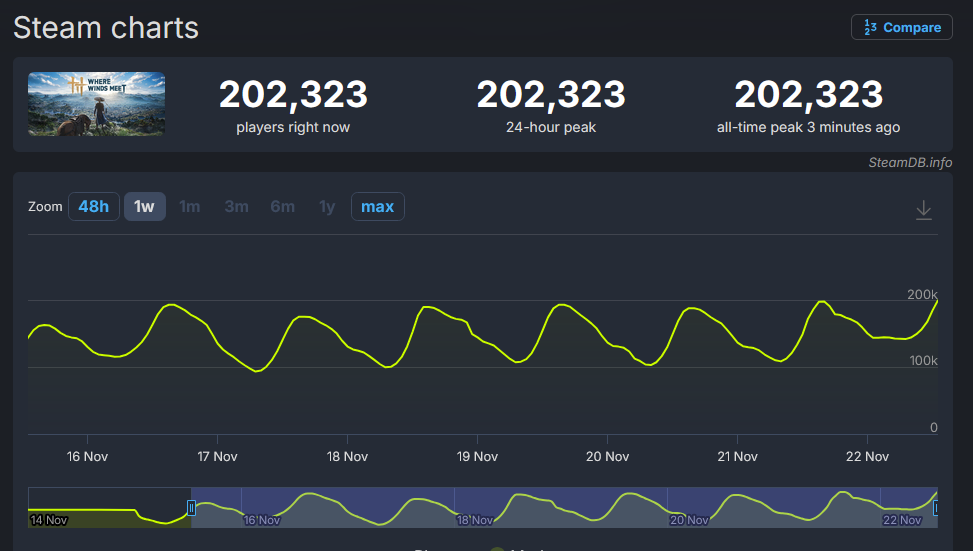Click the 17 Nov axis label

click(217, 457)
